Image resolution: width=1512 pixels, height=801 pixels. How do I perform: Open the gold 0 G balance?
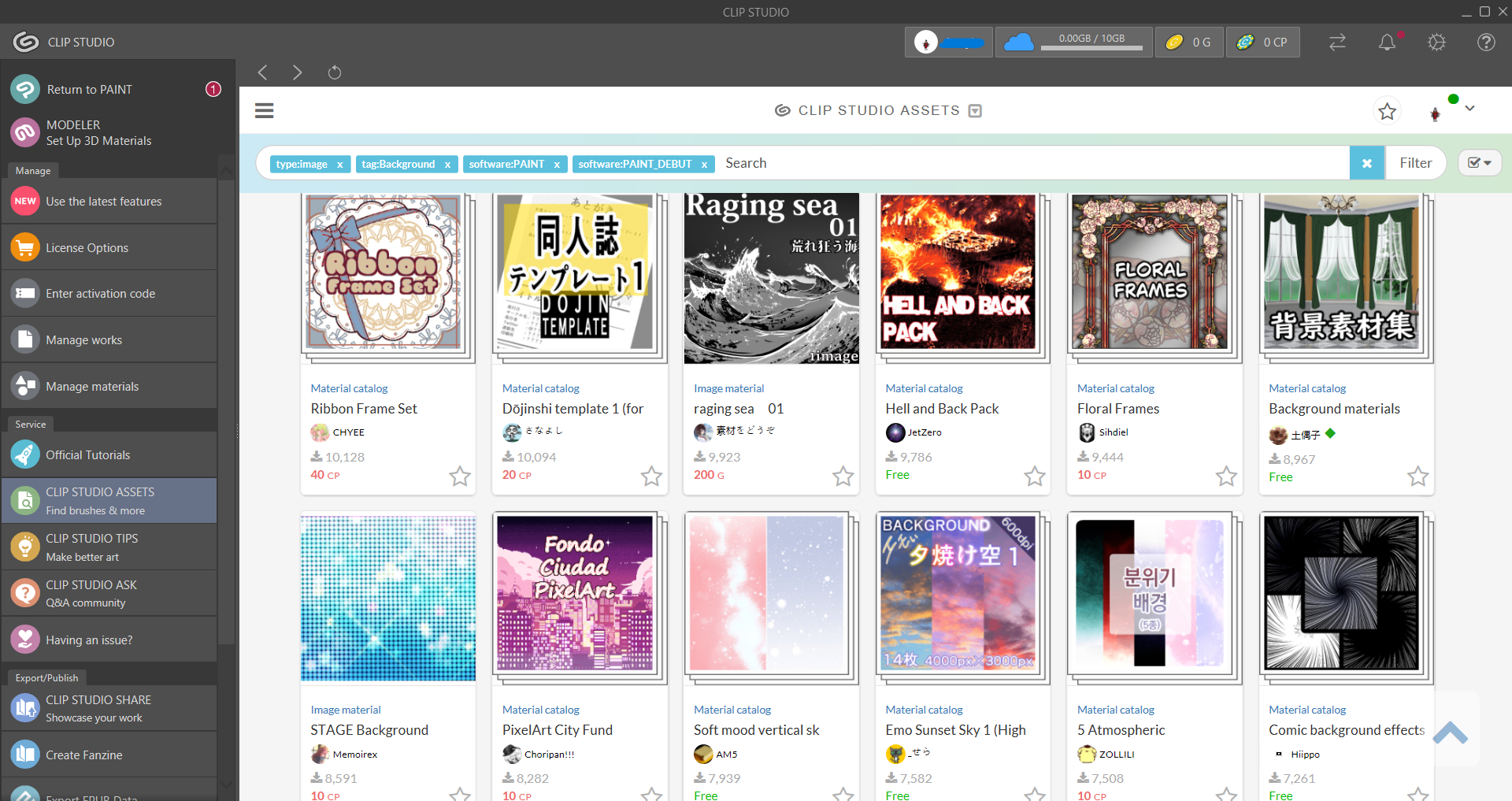1189,42
